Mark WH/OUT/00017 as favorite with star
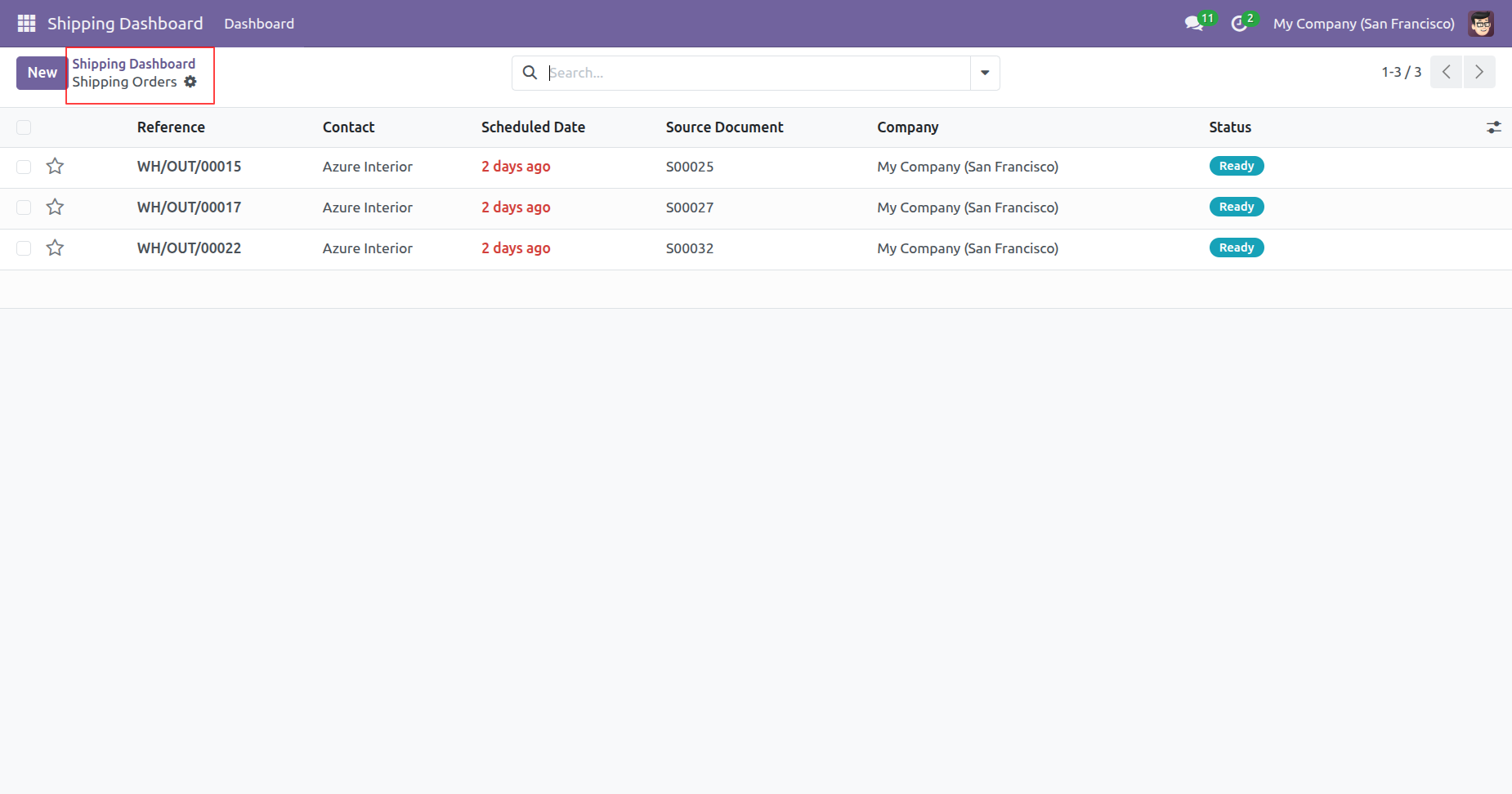 coord(55,207)
